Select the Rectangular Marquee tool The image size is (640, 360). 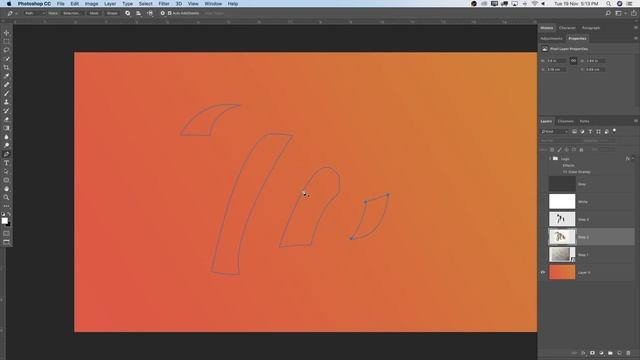pyautogui.click(x=6, y=41)
